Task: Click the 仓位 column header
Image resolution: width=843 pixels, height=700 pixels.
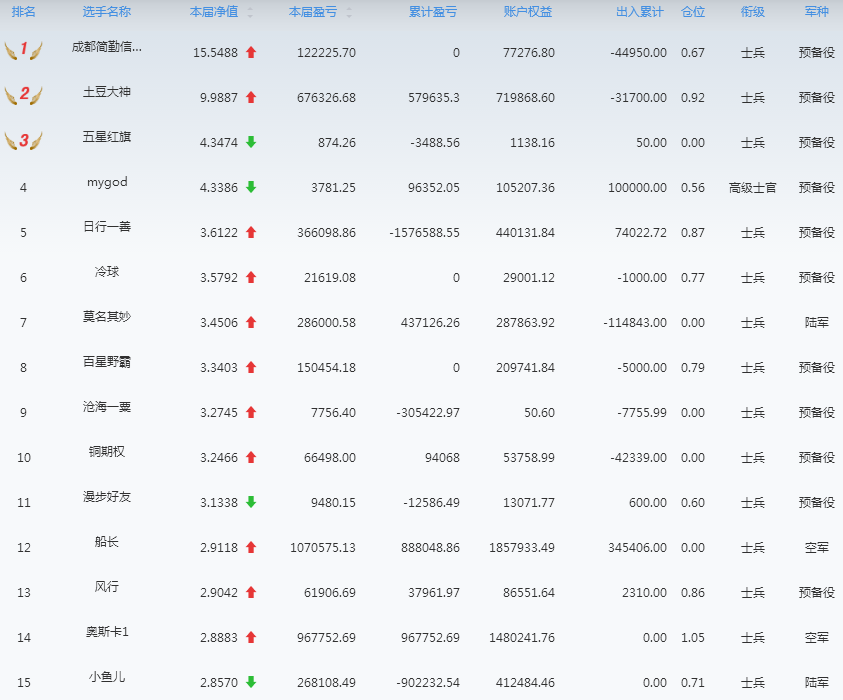Action: (693, 12)
